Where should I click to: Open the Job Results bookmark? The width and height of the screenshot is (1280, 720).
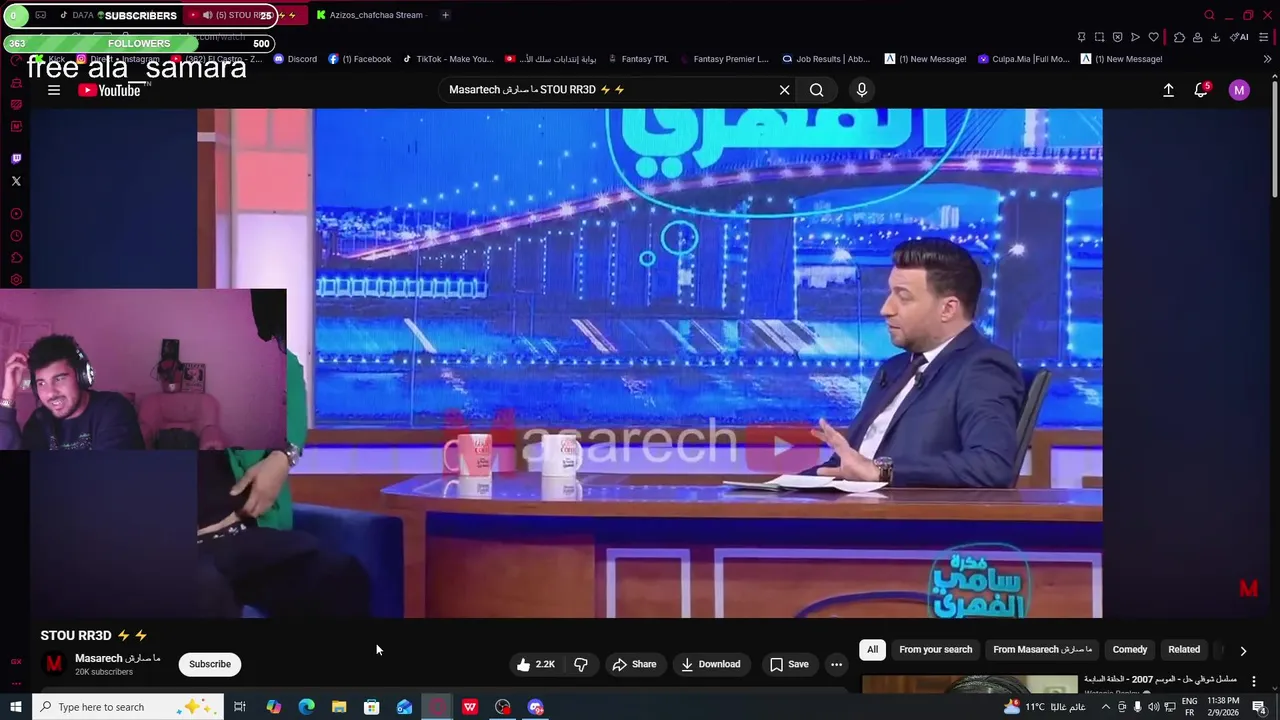pos(826,59)
